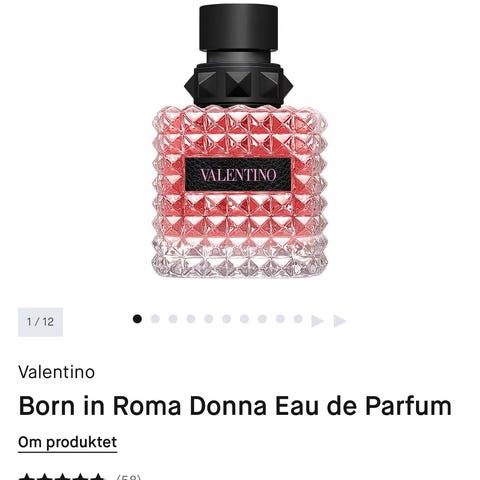Jump to the second carousel dot
The image size is (480, 480).
coord(155,319)
